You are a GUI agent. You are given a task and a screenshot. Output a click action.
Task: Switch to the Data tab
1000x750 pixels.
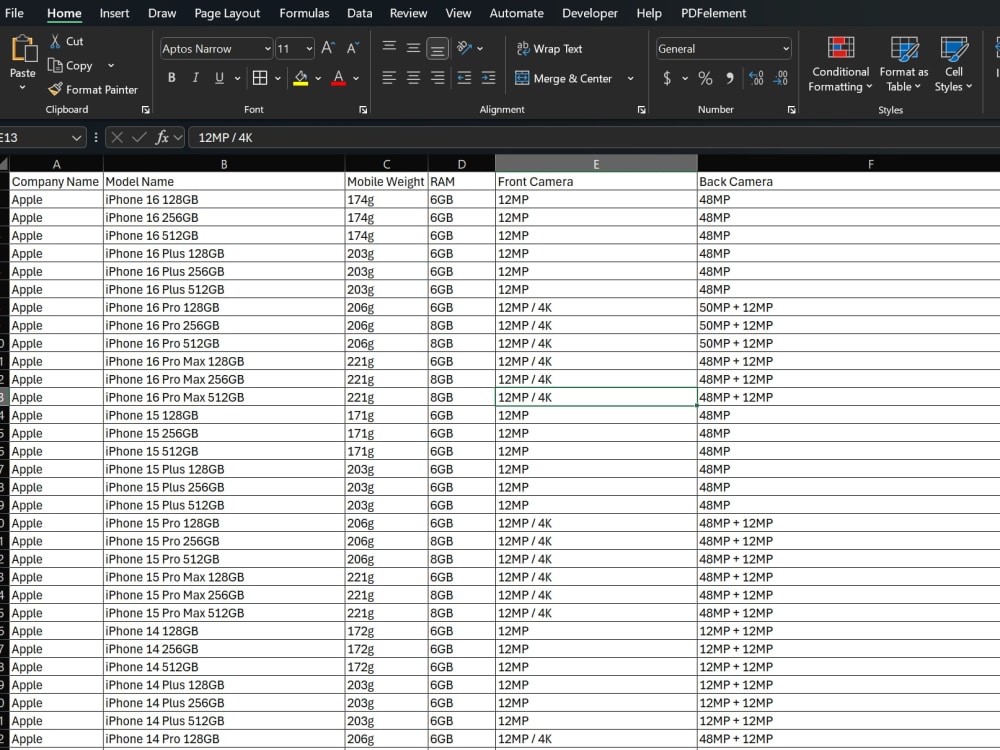coord(360,13)
